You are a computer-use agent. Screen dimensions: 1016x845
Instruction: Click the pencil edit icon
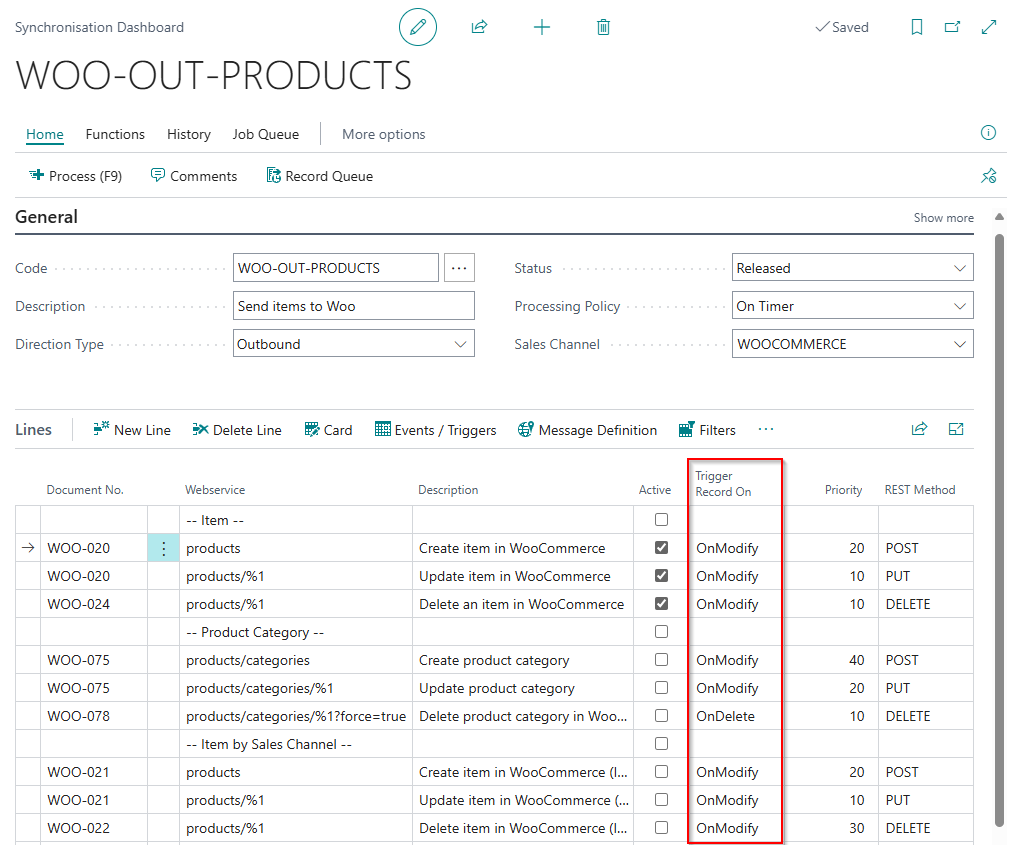(x=418, y=27)
